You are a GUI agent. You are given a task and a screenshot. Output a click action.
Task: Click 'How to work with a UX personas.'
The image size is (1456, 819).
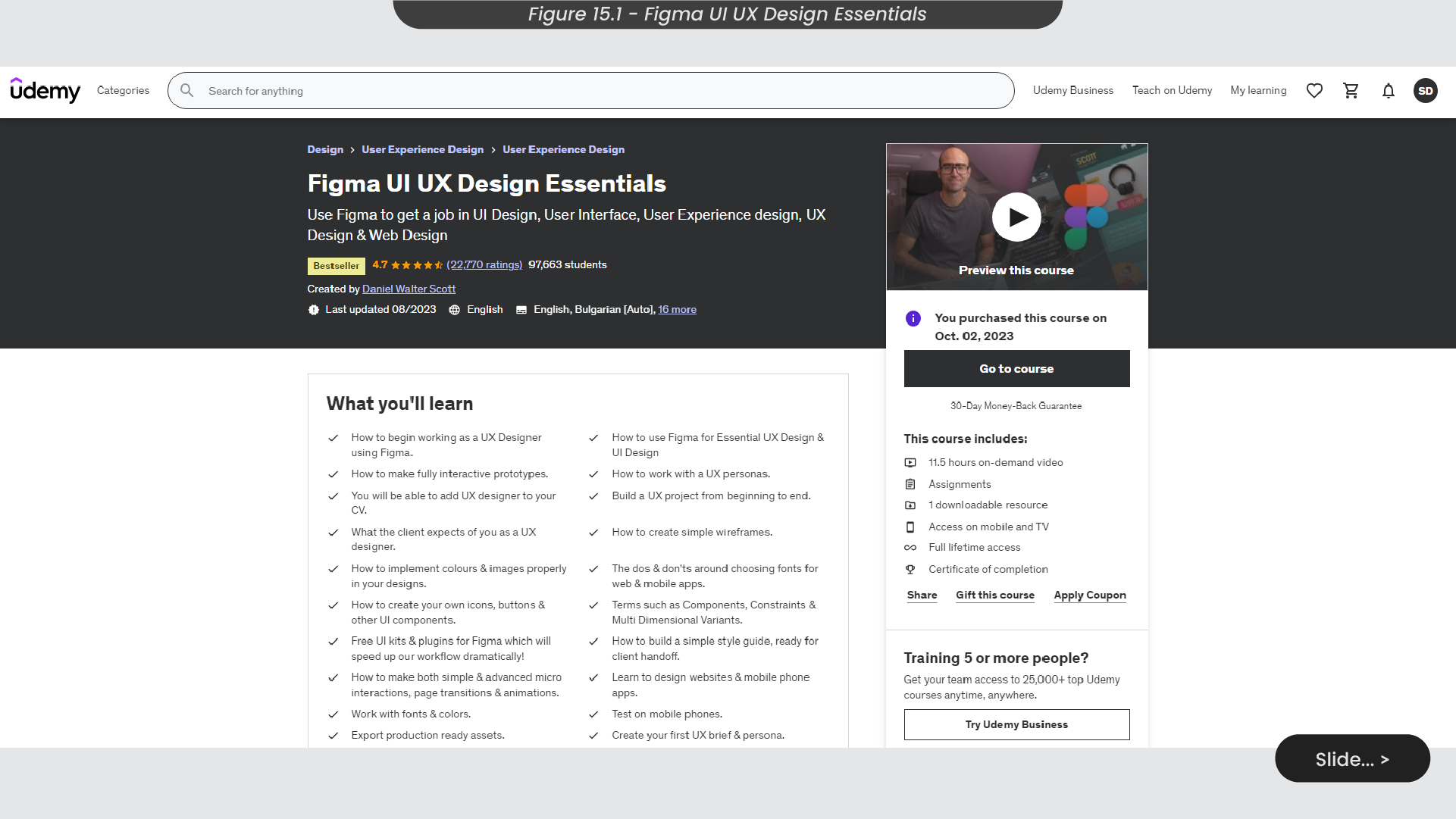click(690, 474)
